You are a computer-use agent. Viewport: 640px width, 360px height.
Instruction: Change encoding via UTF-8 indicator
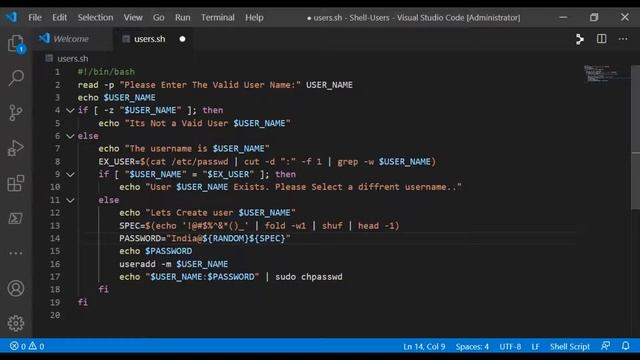coord(510,347)
